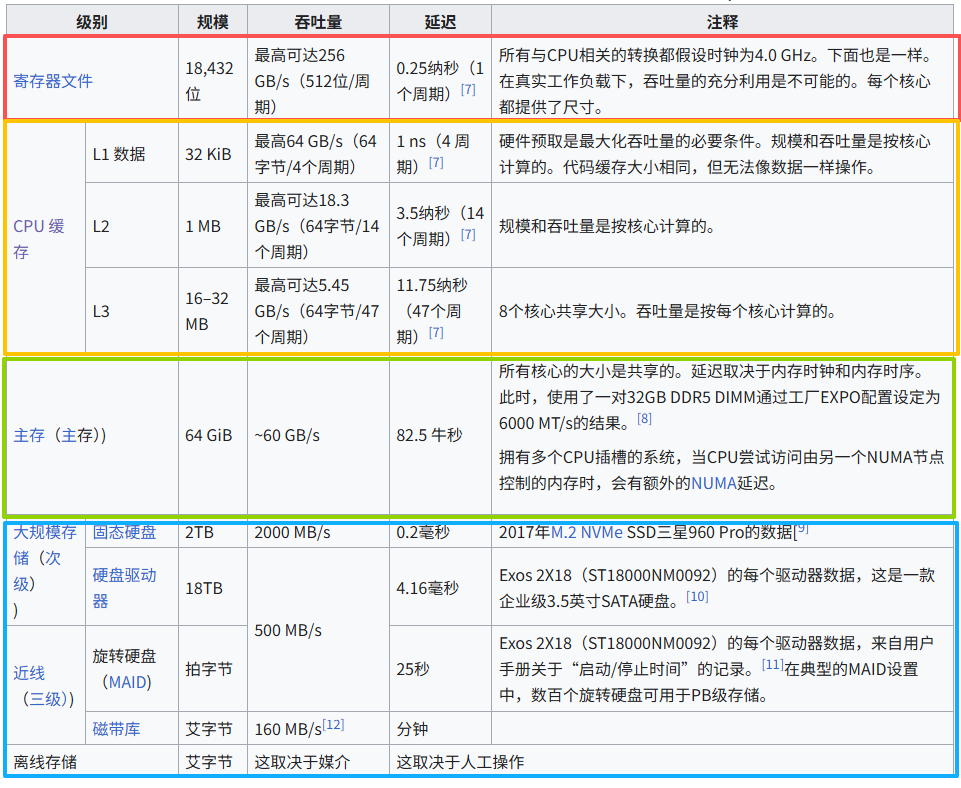Select the 16–32 MB size cell
Image resolution: width=961 pixels, height=788 pixels.
point(213,311)
